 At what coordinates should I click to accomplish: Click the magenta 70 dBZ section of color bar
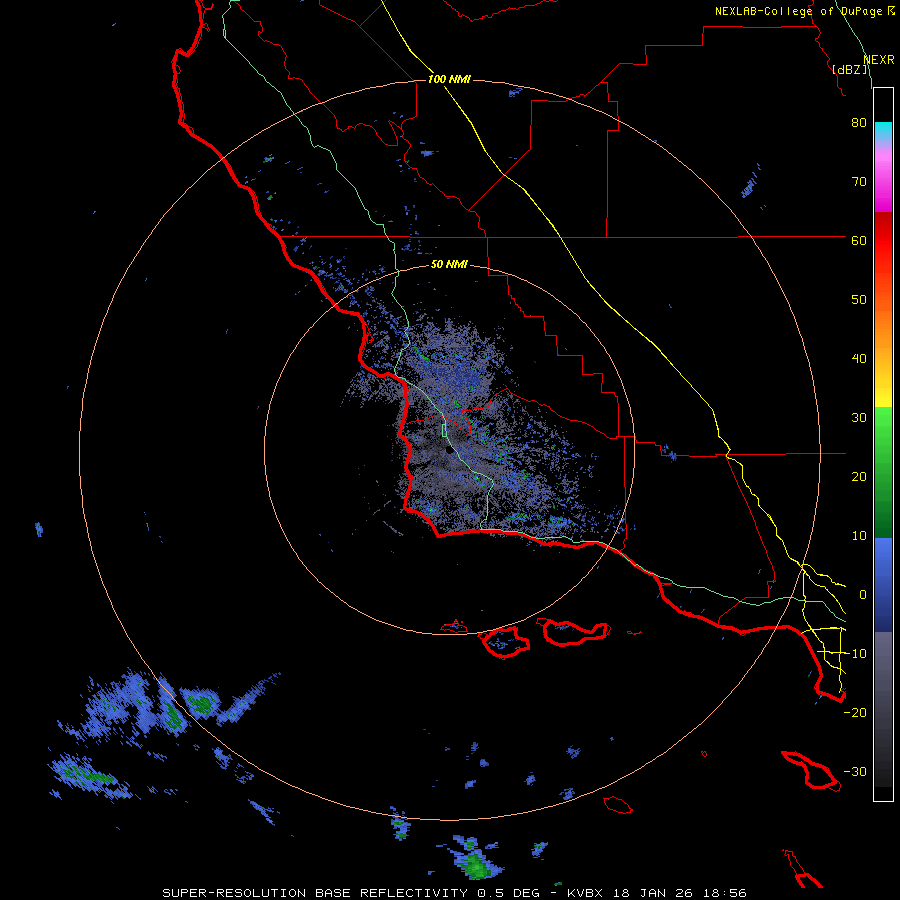[883, 183]
